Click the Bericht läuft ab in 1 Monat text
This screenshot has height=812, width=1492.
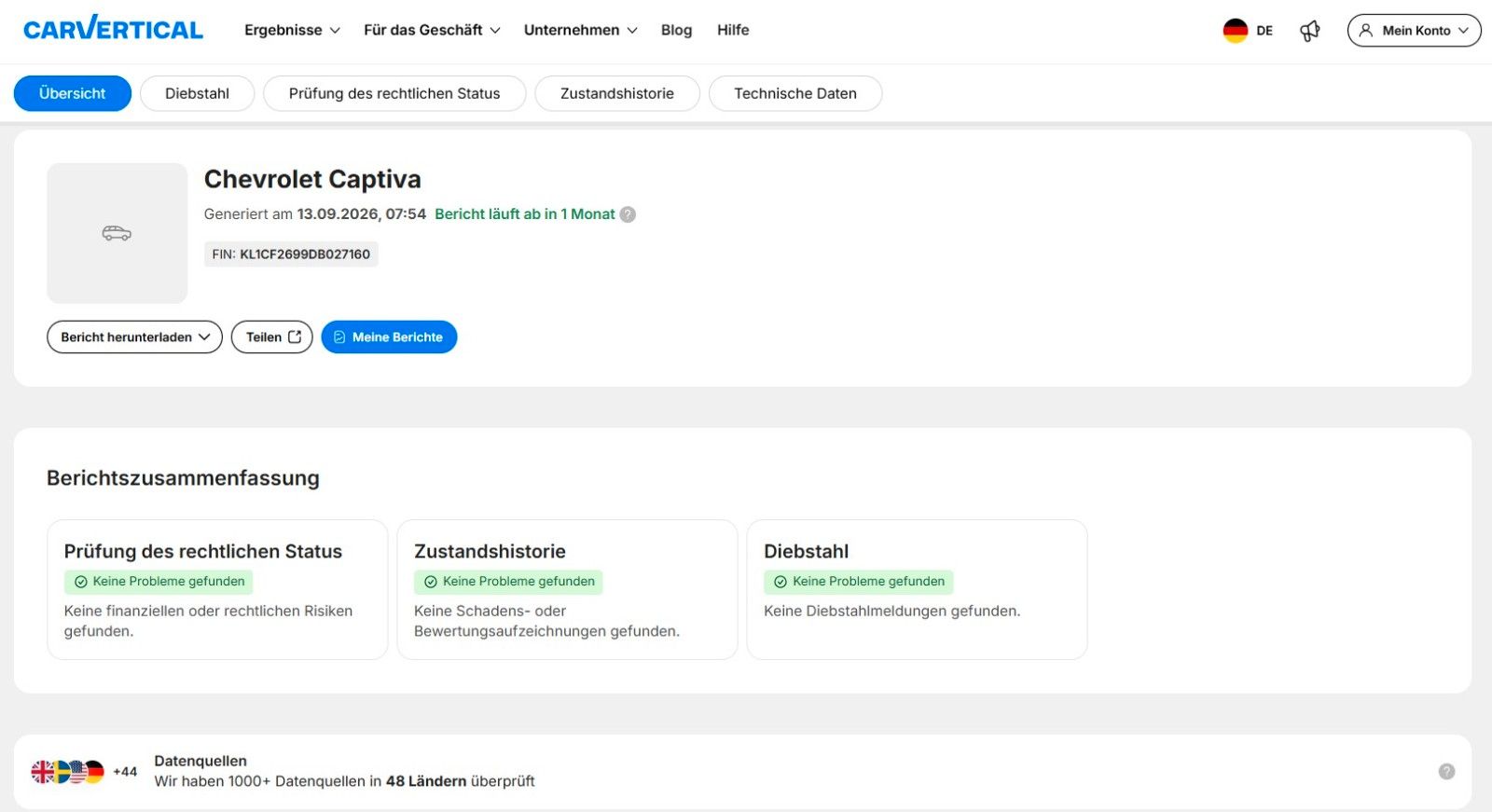pos(525,214)
